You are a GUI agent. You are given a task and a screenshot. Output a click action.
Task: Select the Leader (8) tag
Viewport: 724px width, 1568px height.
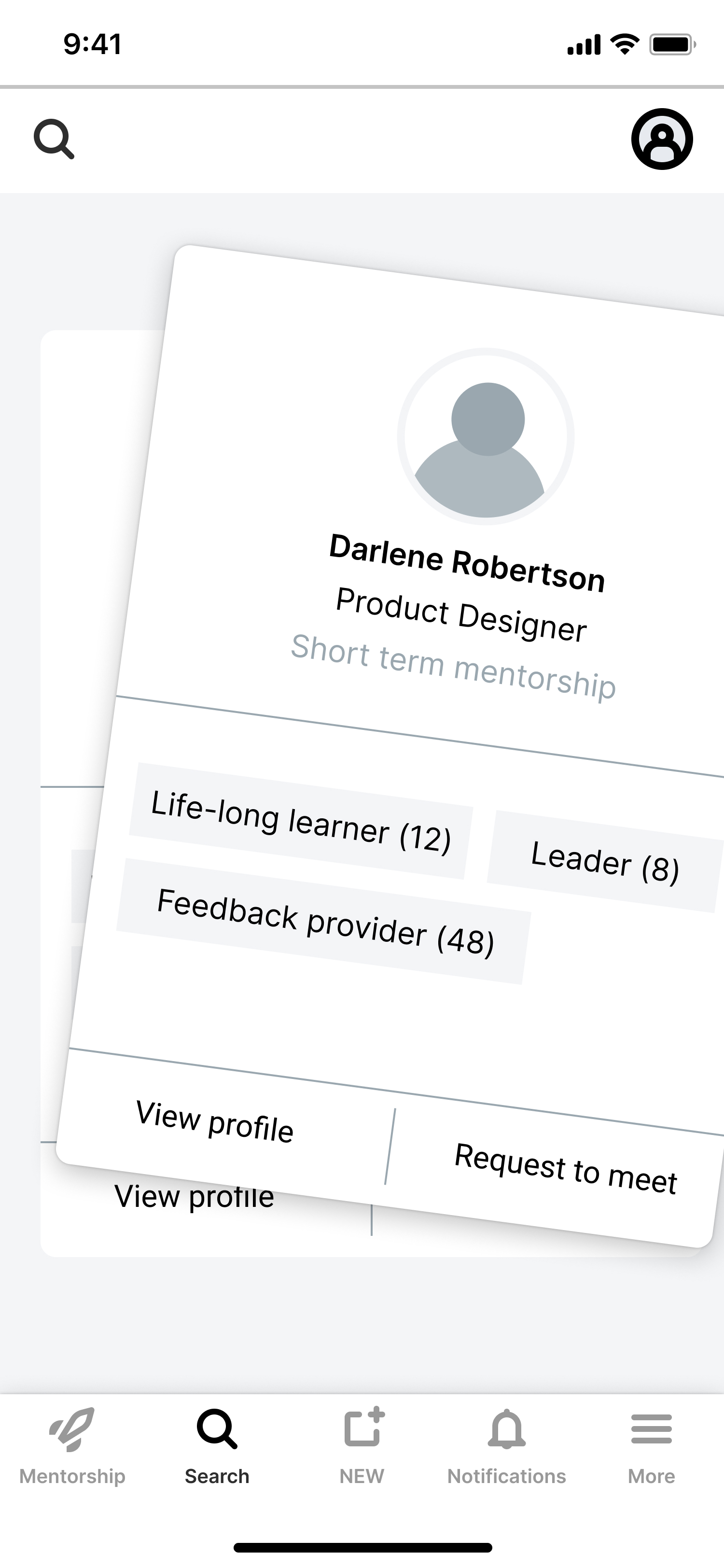605,861
